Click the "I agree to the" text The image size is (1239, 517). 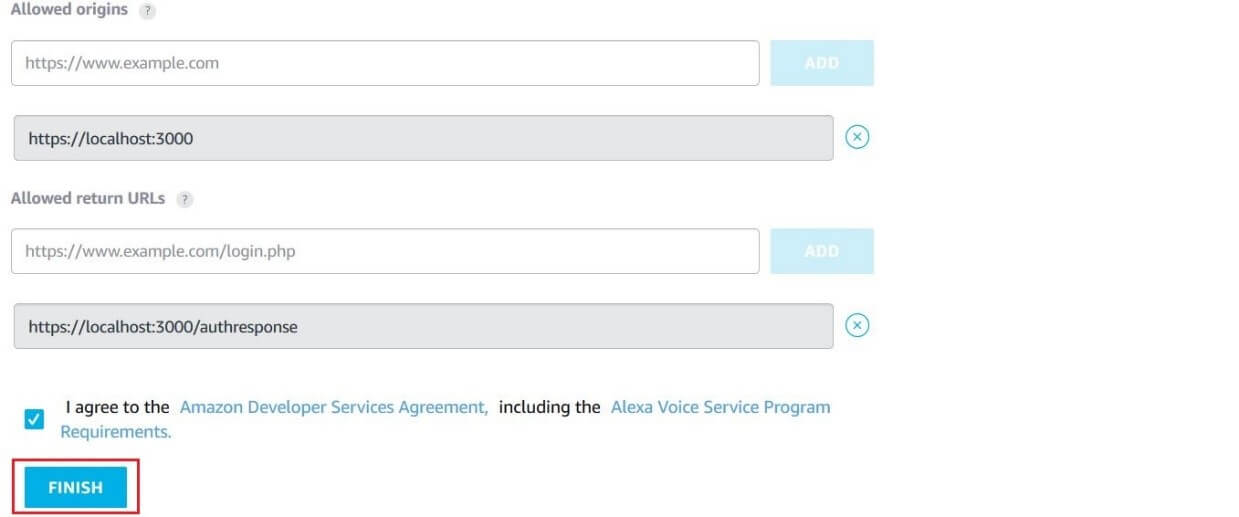point(117,407)
